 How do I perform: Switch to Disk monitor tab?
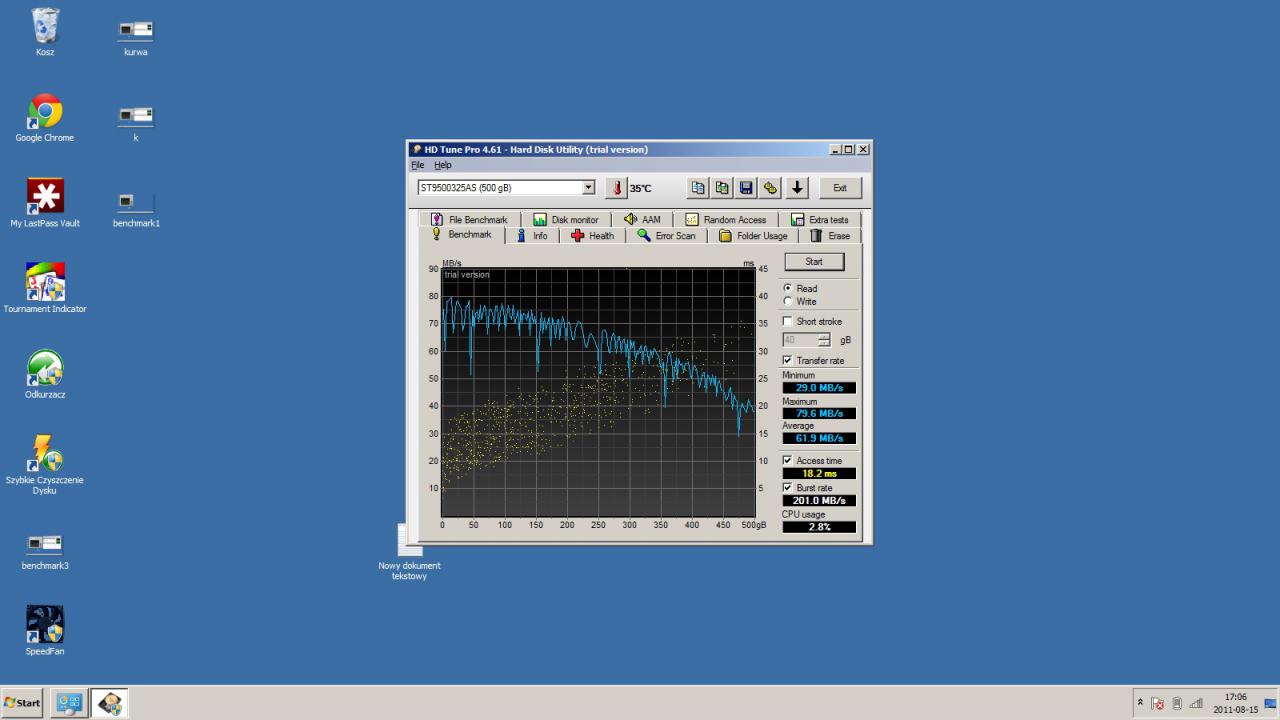tap(566, 220)
